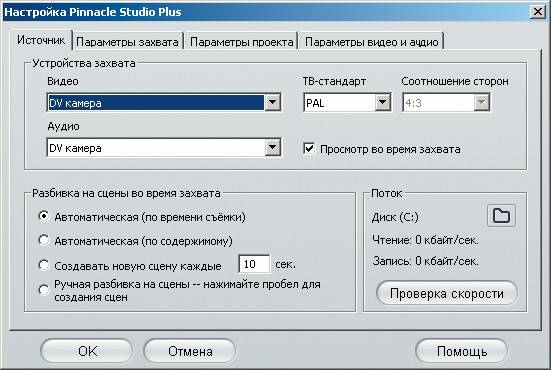
Task: Expand the Видео capture device dropdown
Action: pos(273,103)
